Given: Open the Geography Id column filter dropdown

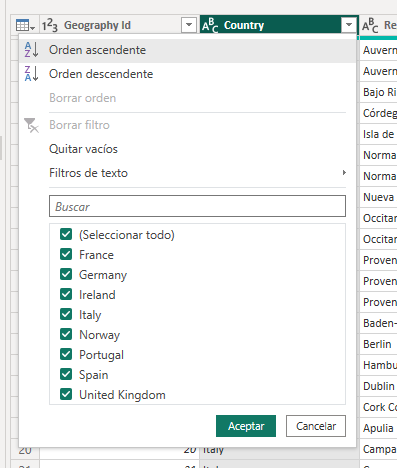Looking at the screenshot, I should coord(189,25).
